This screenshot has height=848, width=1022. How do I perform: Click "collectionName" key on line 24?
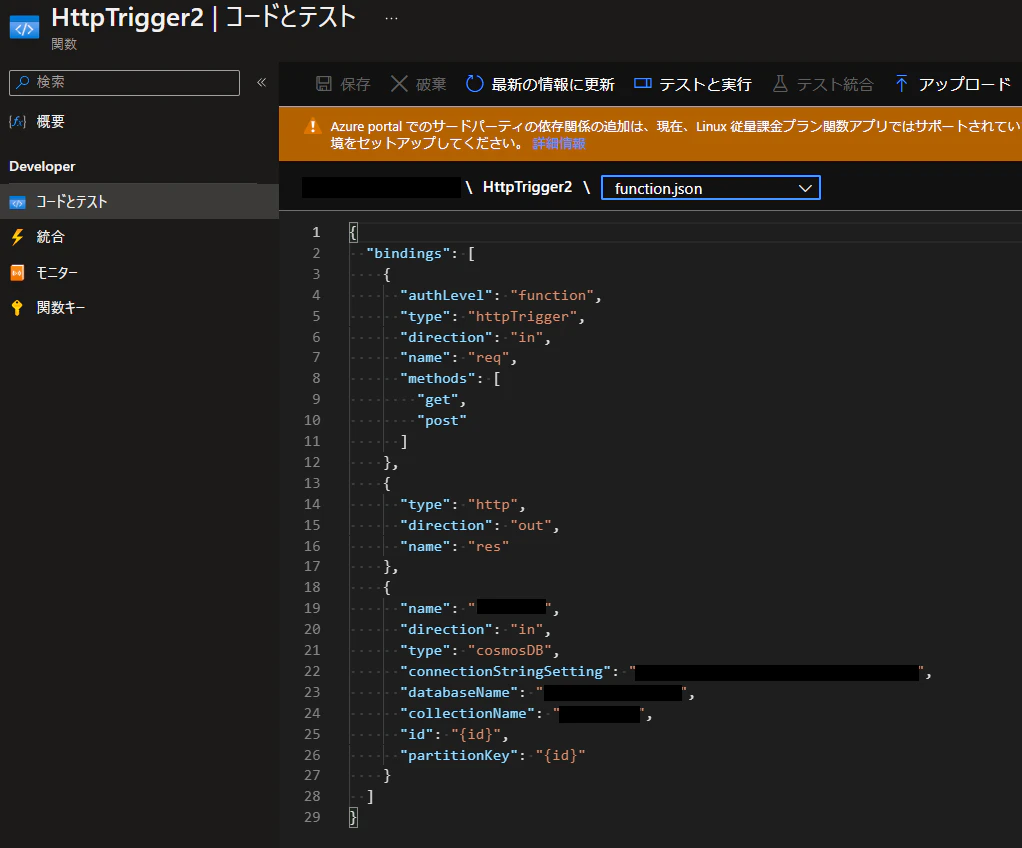coord(467,713)
